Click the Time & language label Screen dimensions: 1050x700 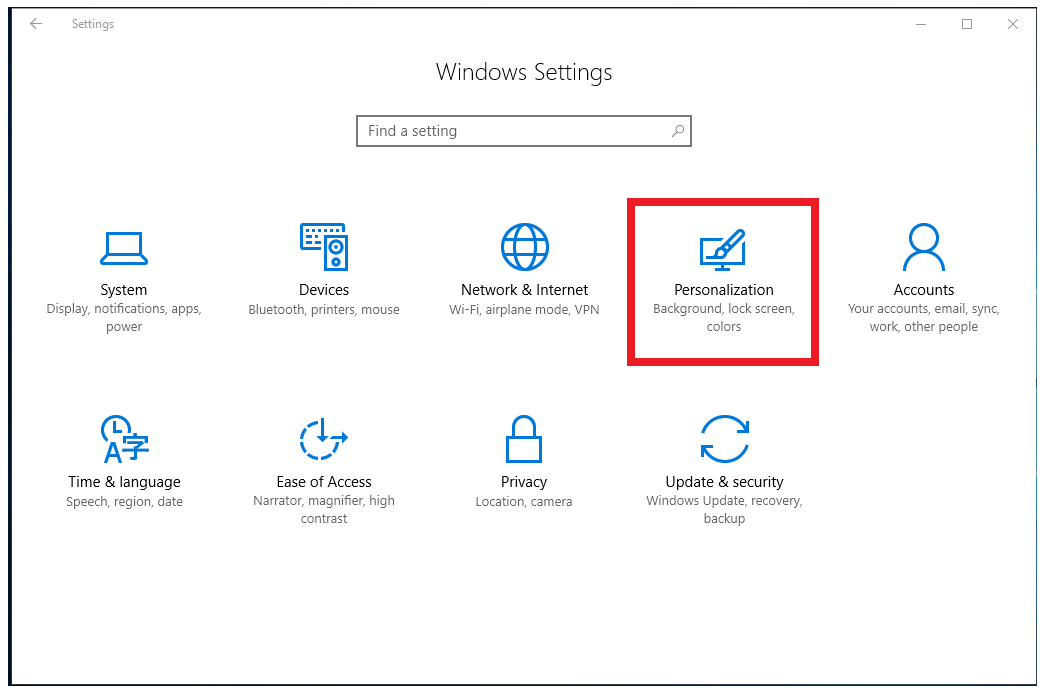(x=125, y=482)
